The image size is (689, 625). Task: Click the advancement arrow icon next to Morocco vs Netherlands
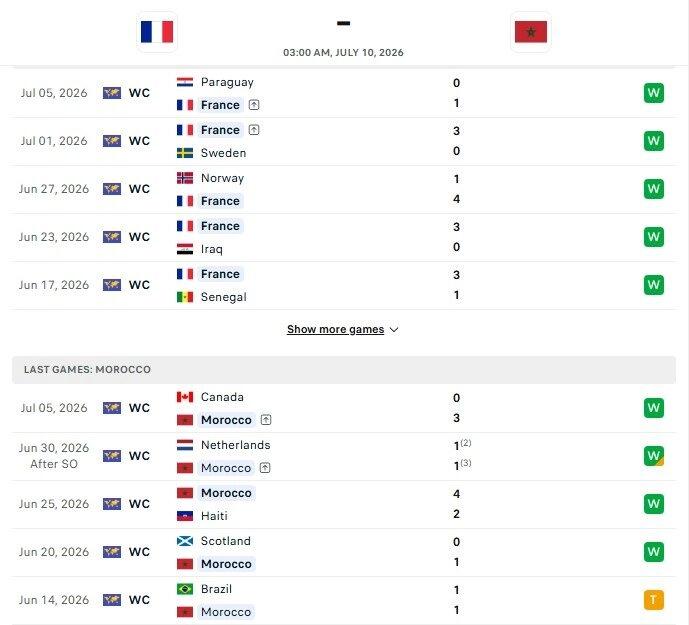(265, 468)
